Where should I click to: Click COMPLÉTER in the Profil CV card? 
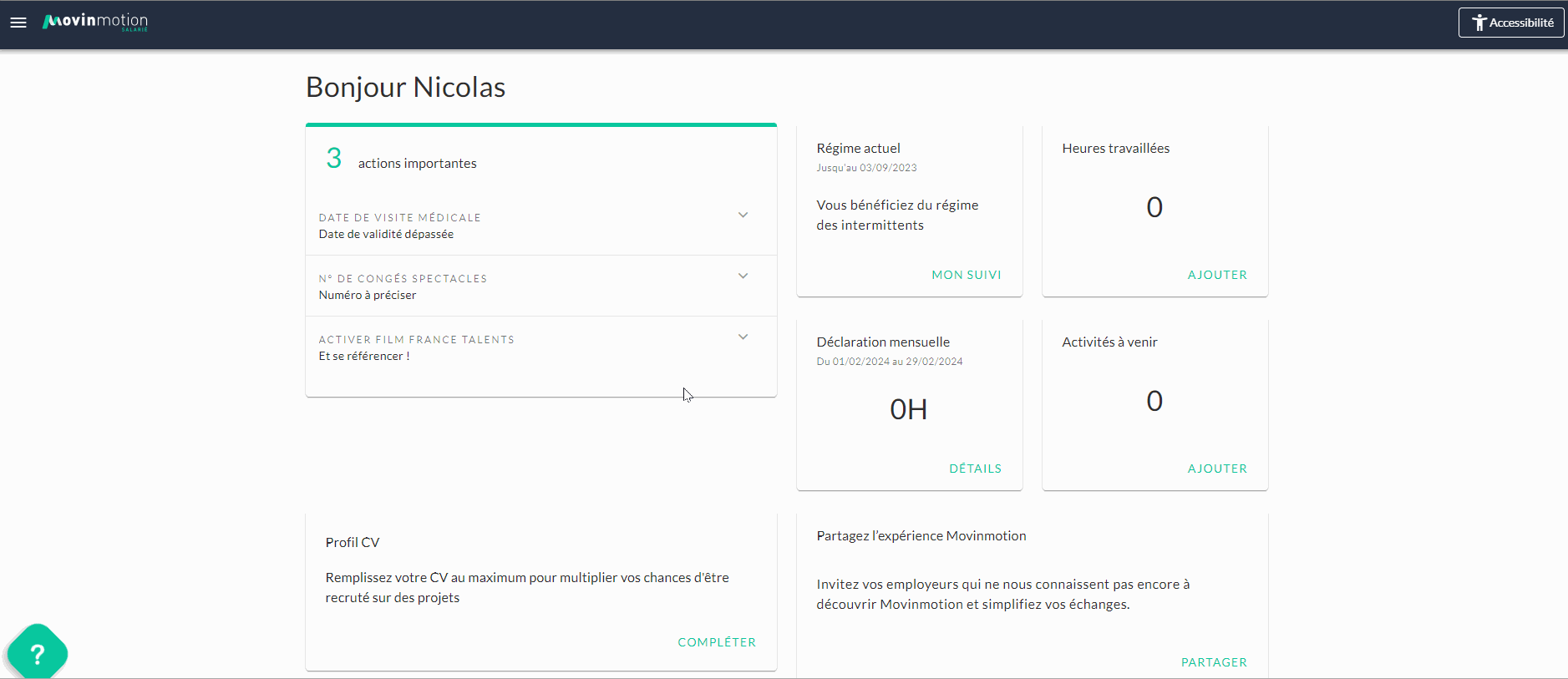tap(717, 642)
